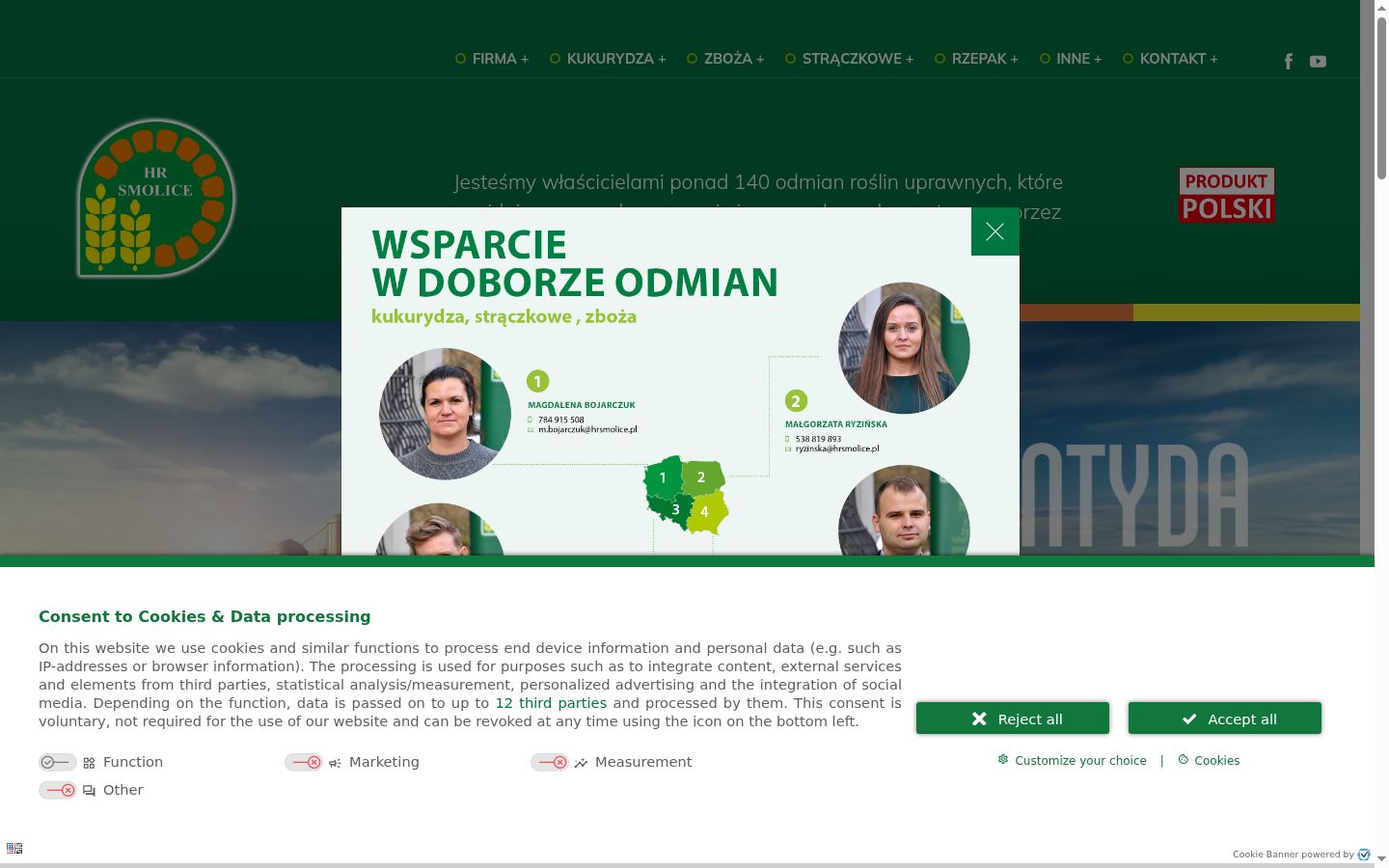Image resolution: width=1389 pixels, height=868 pixels.
Task: Click the cookie icon beside Cookies link
Action: coord(1184,760)
